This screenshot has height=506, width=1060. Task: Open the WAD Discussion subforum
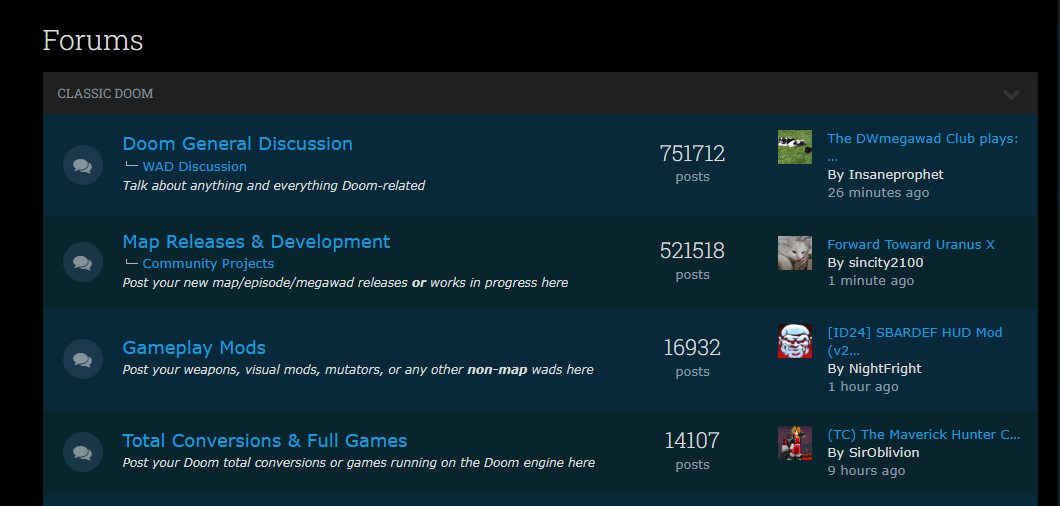coord(194,166)
